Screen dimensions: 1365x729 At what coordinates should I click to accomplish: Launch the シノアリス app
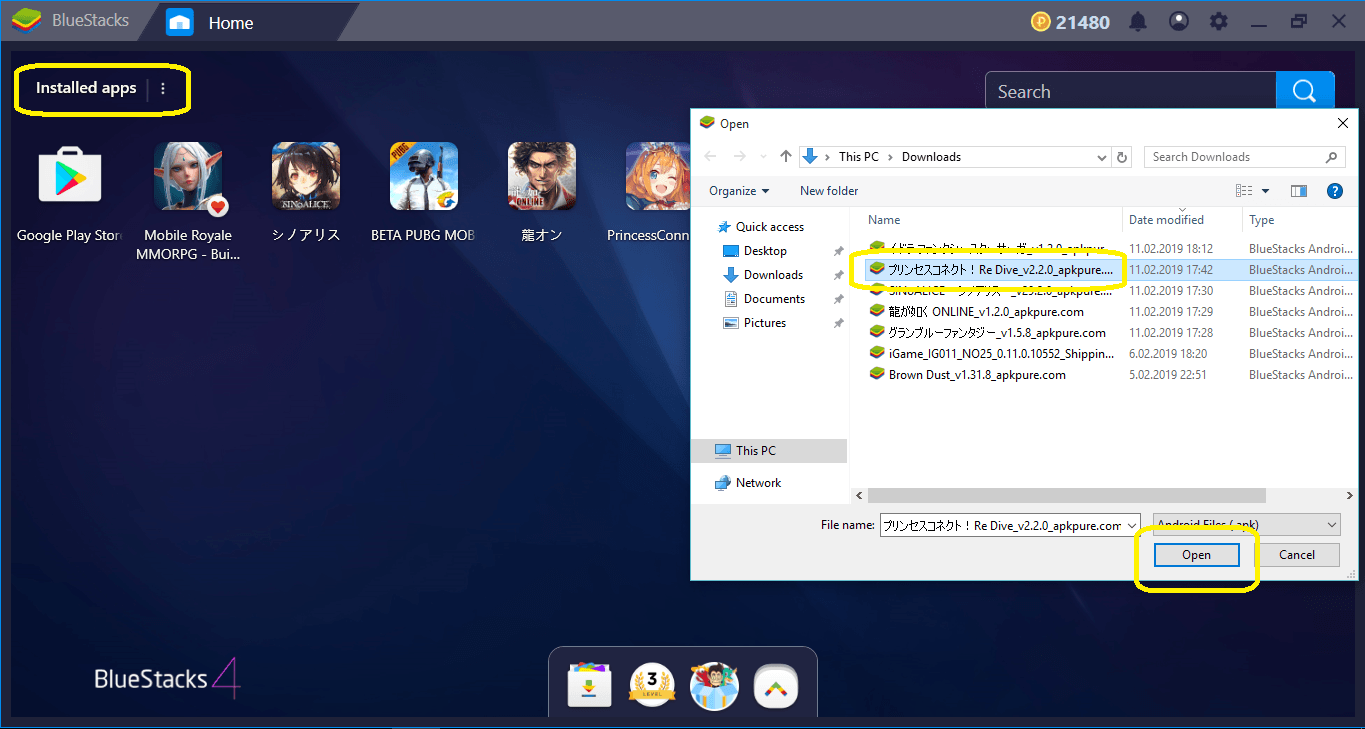(x=306, y=176)
